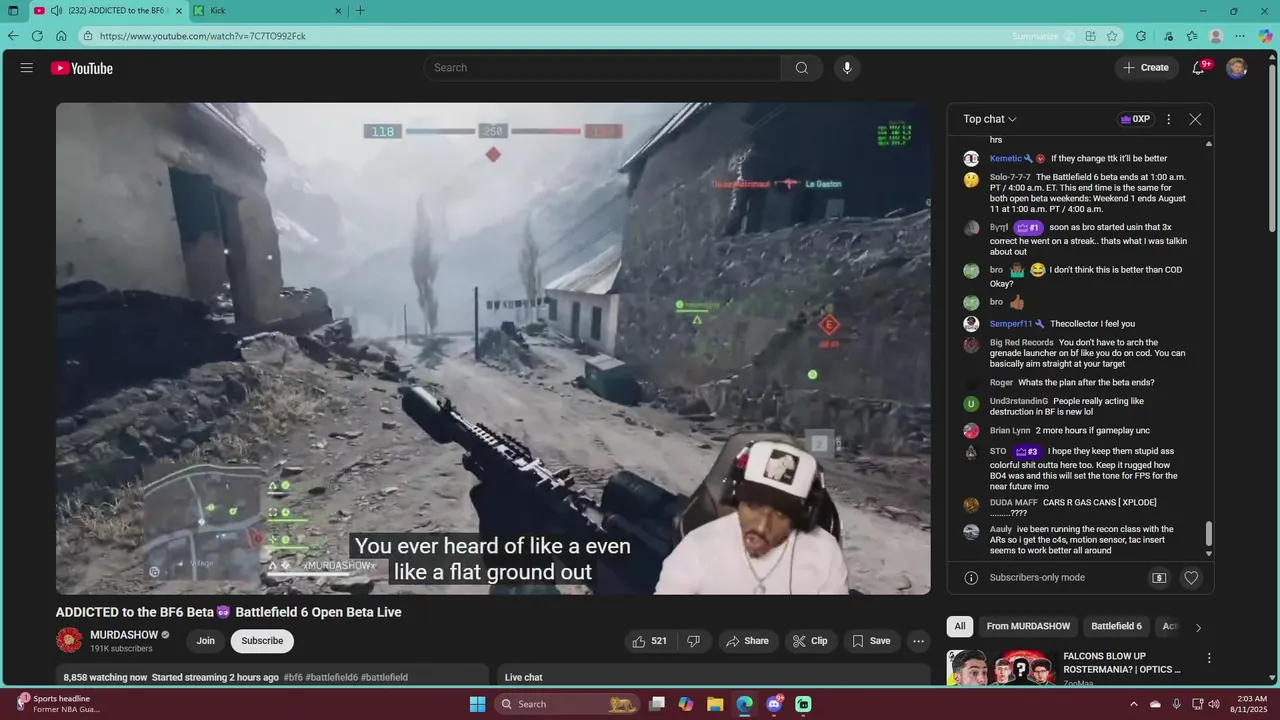This screenshot has width=1280, height=720.
Task: Click the 0XP channel points badge
Action: pyautogui.click(x=1135, y=119)
